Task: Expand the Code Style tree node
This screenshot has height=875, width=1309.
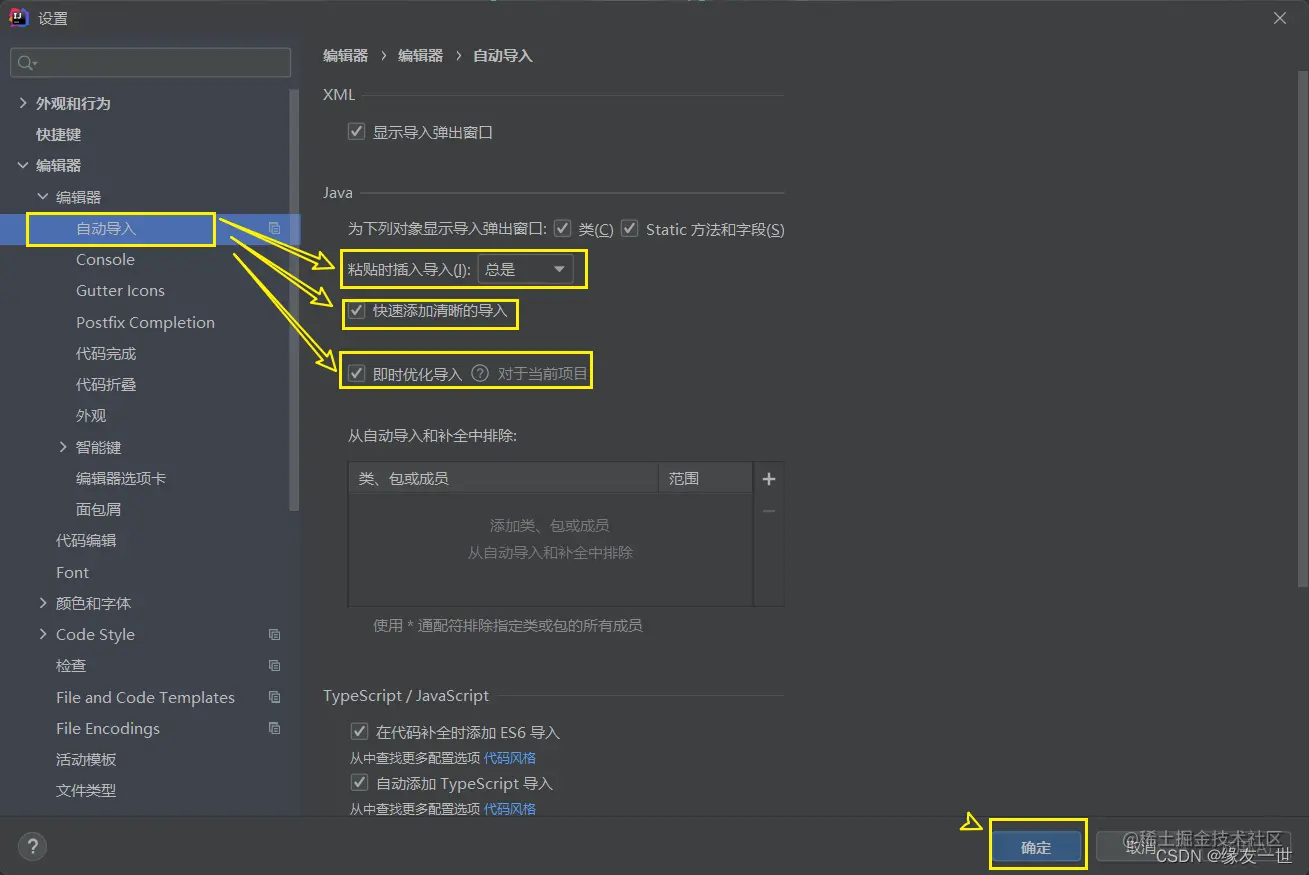Action: point(43,634)
